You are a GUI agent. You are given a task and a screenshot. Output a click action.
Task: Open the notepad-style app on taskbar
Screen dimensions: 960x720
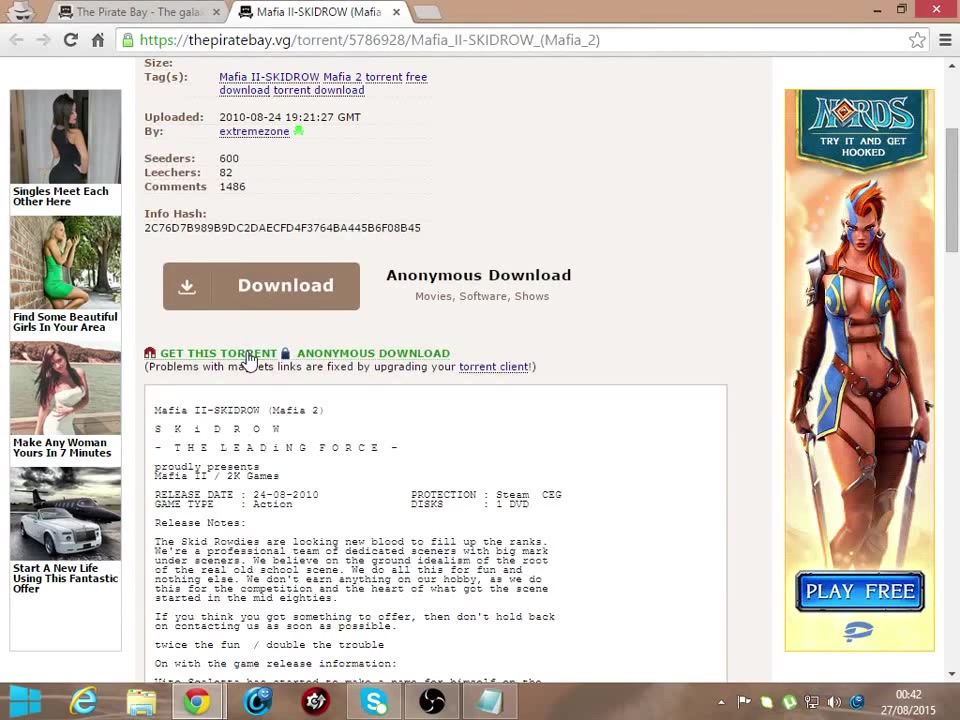point(489,702)
